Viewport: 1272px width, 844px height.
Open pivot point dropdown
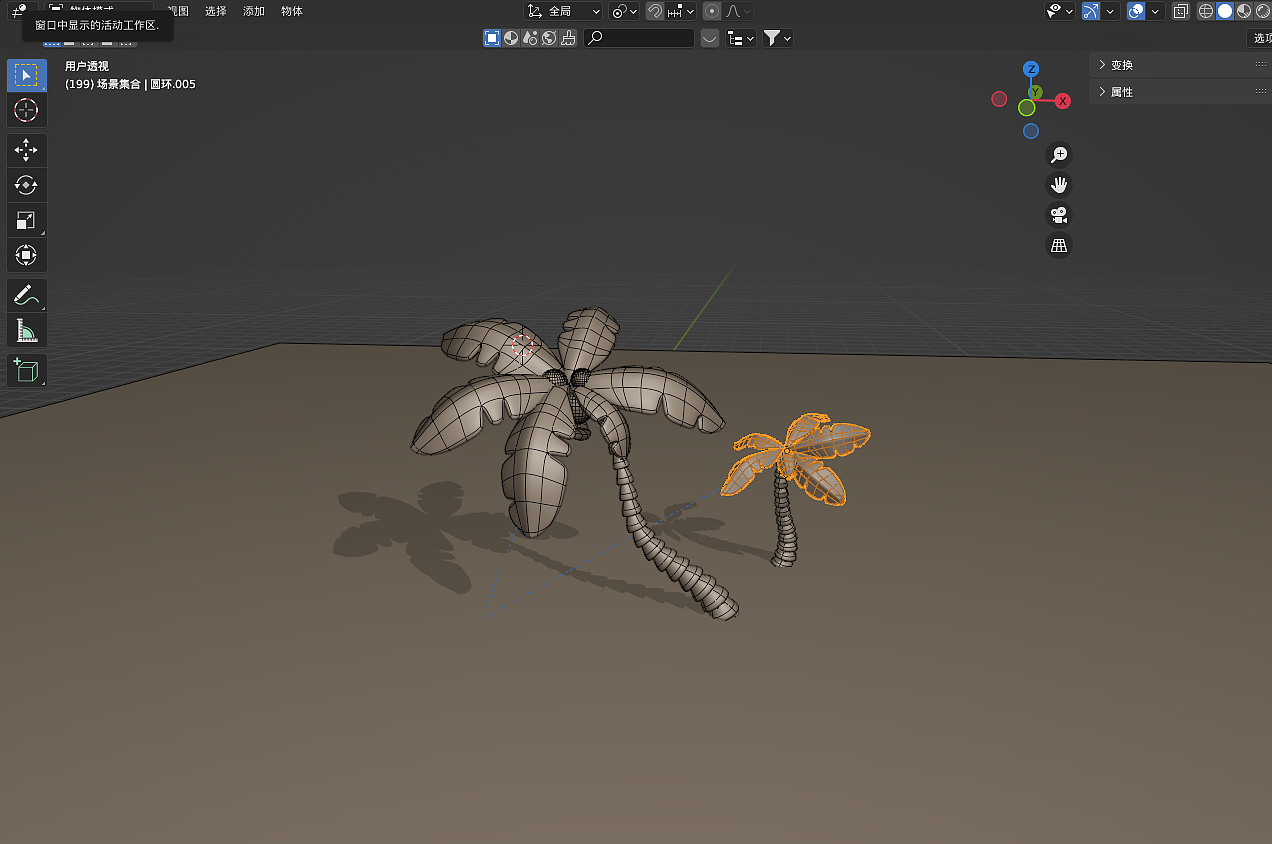[x=625, y=11]
